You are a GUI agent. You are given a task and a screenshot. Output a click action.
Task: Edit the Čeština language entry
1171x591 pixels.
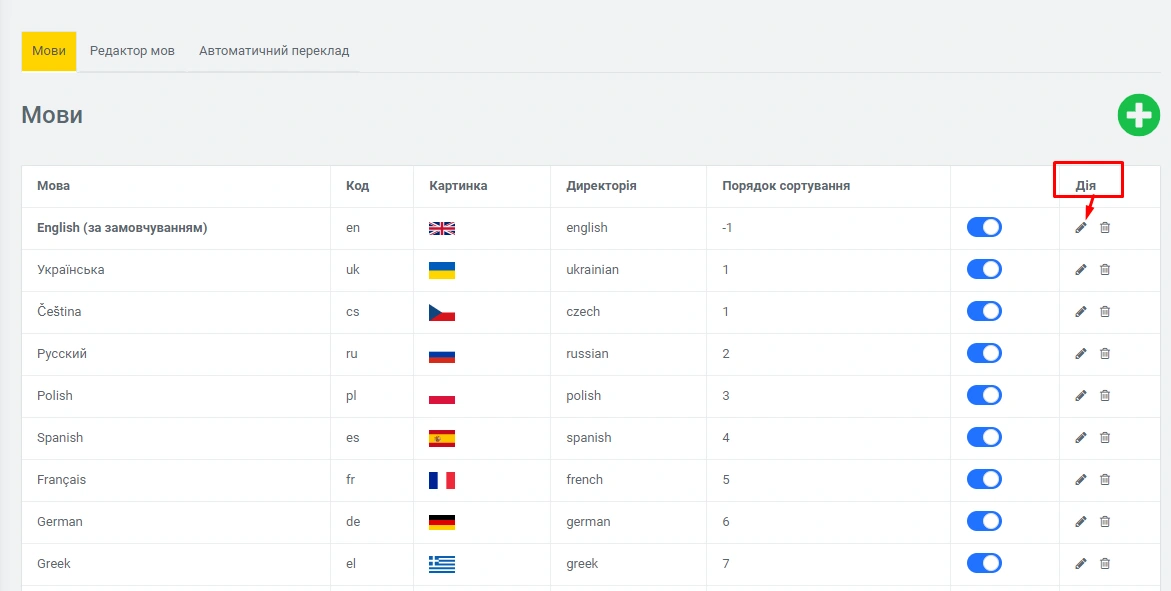click(x=1080, y=312)
